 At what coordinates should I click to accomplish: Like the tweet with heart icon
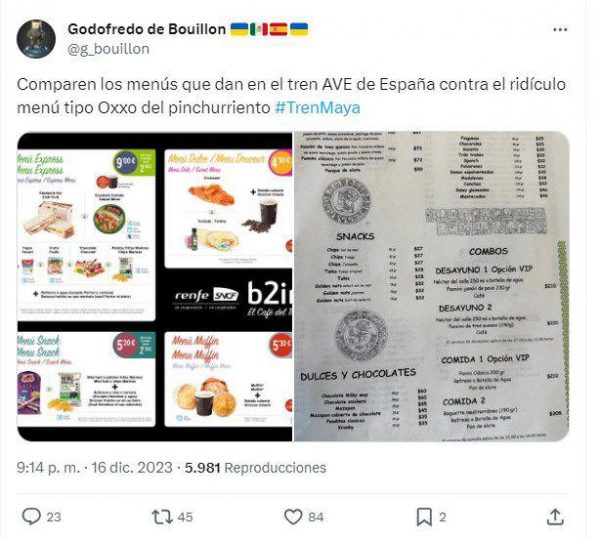[x=293, y=517]
